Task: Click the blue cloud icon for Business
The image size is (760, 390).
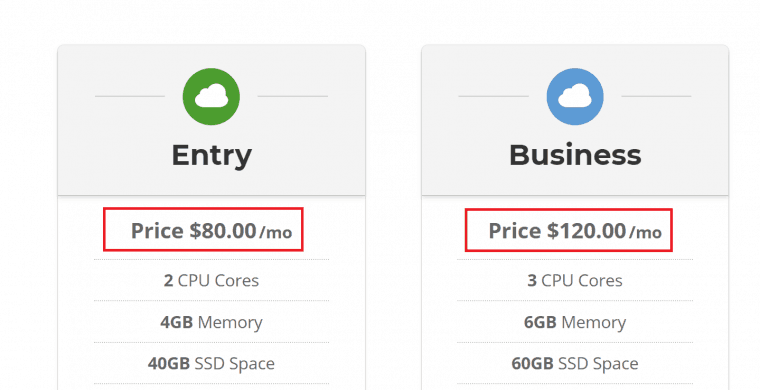Action: tap(575, 96)
